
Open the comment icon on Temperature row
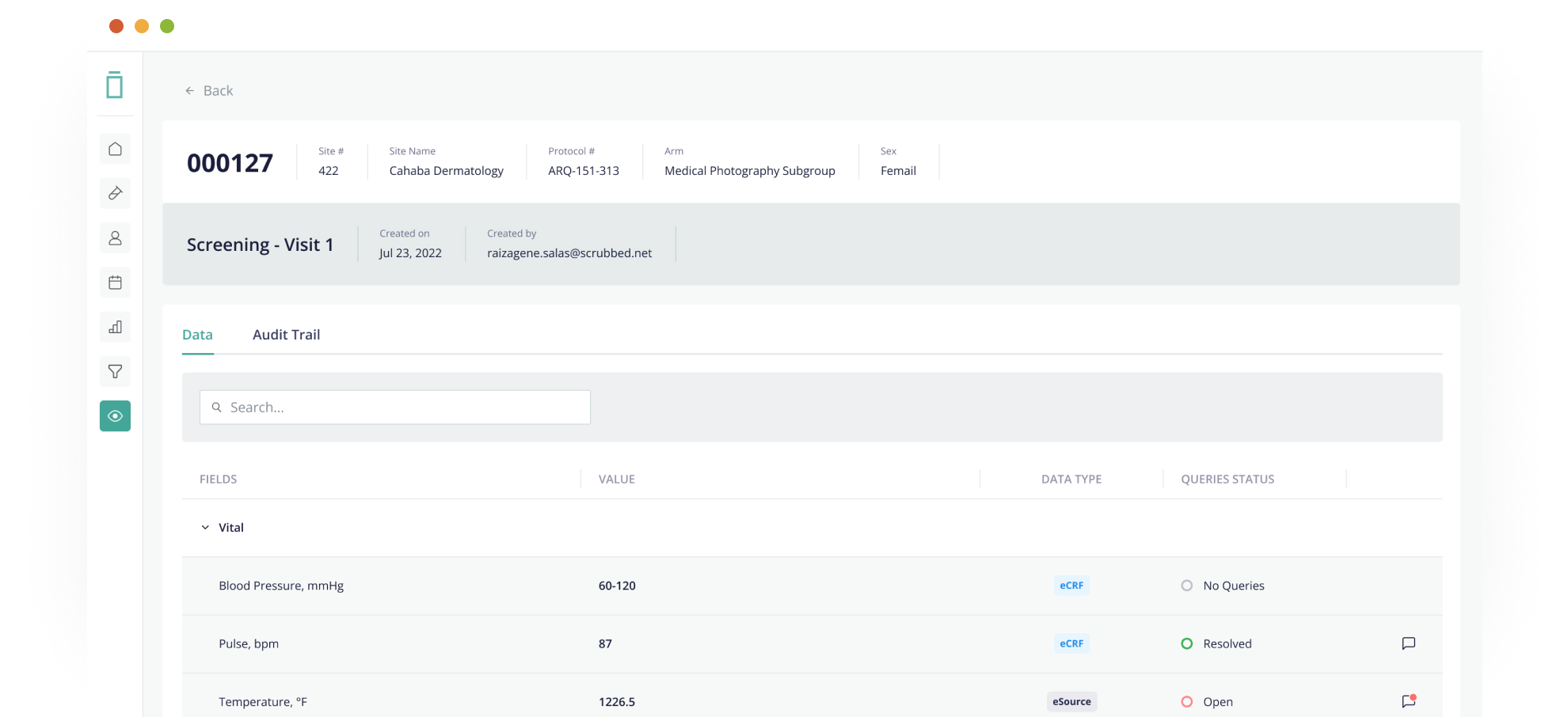(1408, 701)
